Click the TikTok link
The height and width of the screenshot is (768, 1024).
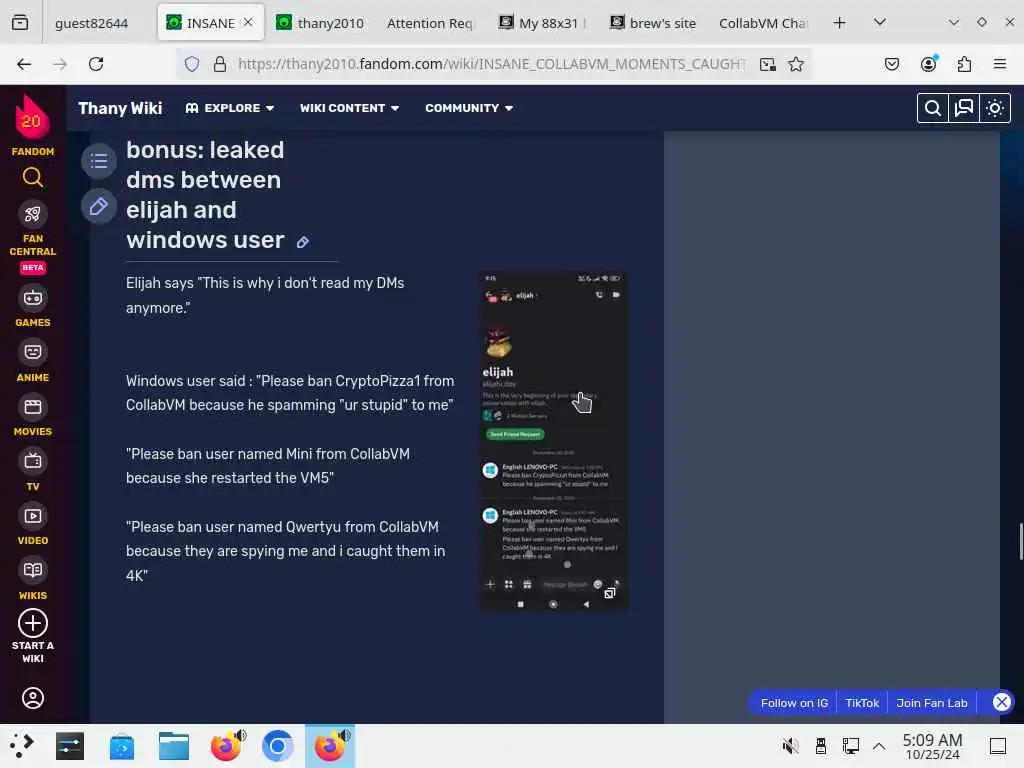click(862, 703)
